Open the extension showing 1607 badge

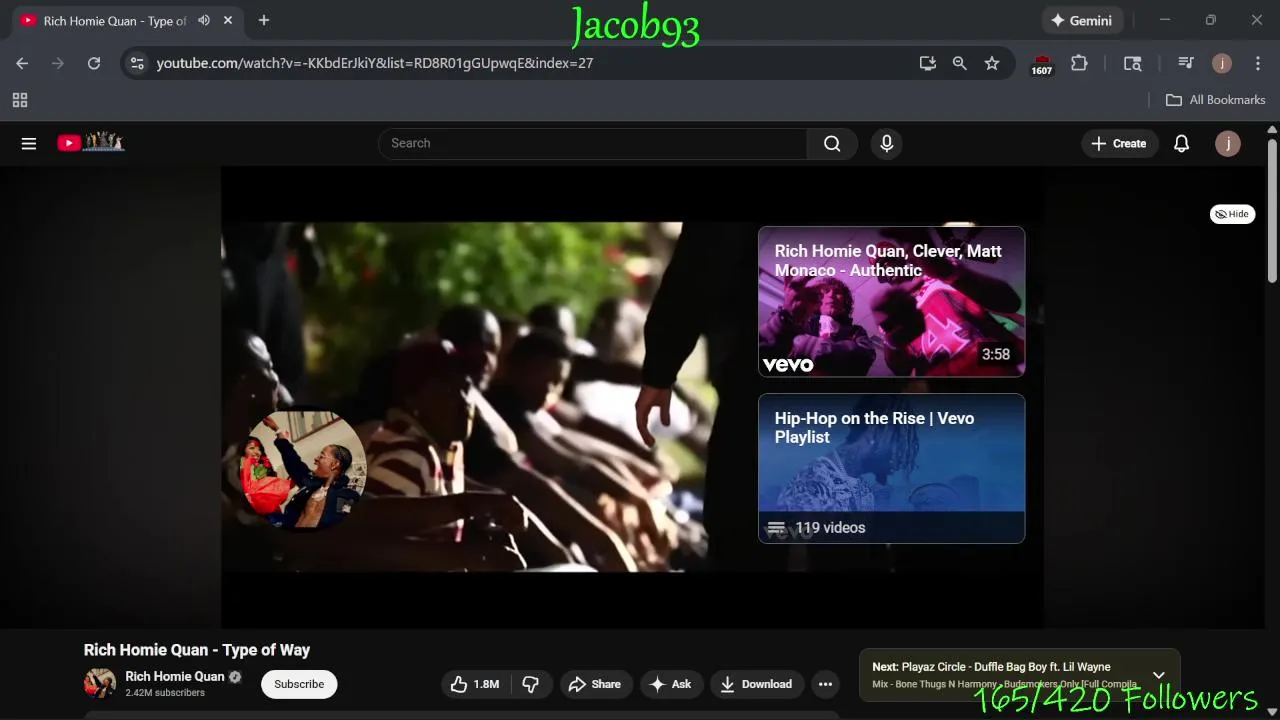pos(1042,65)
